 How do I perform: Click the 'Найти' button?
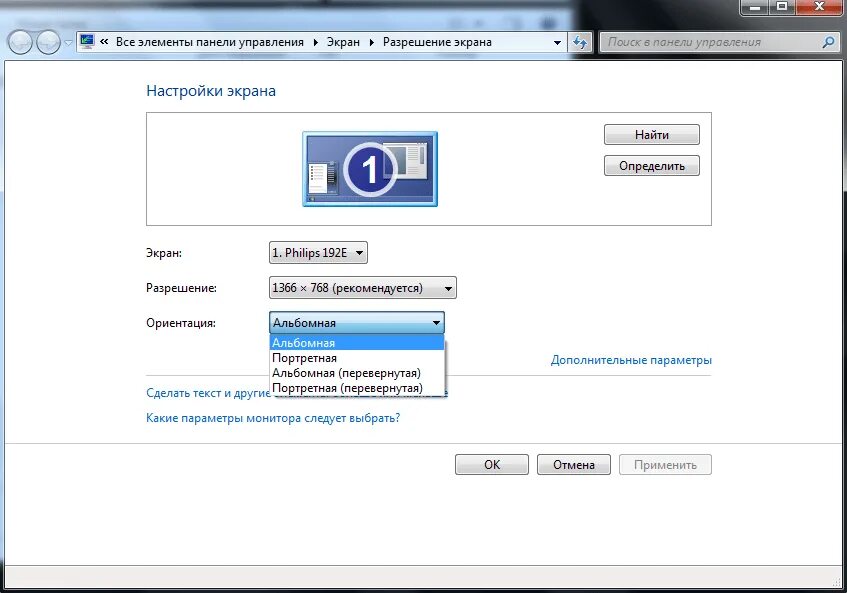pyautogui.click(x=651, y=134)
